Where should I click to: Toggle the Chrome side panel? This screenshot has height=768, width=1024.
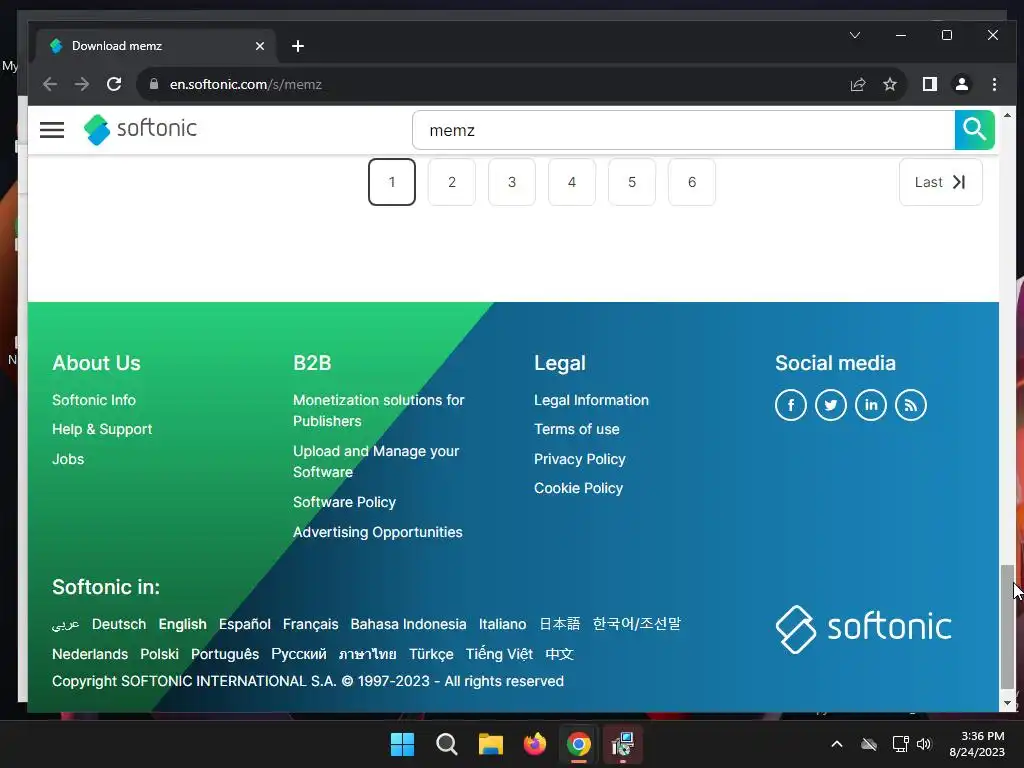929,84
